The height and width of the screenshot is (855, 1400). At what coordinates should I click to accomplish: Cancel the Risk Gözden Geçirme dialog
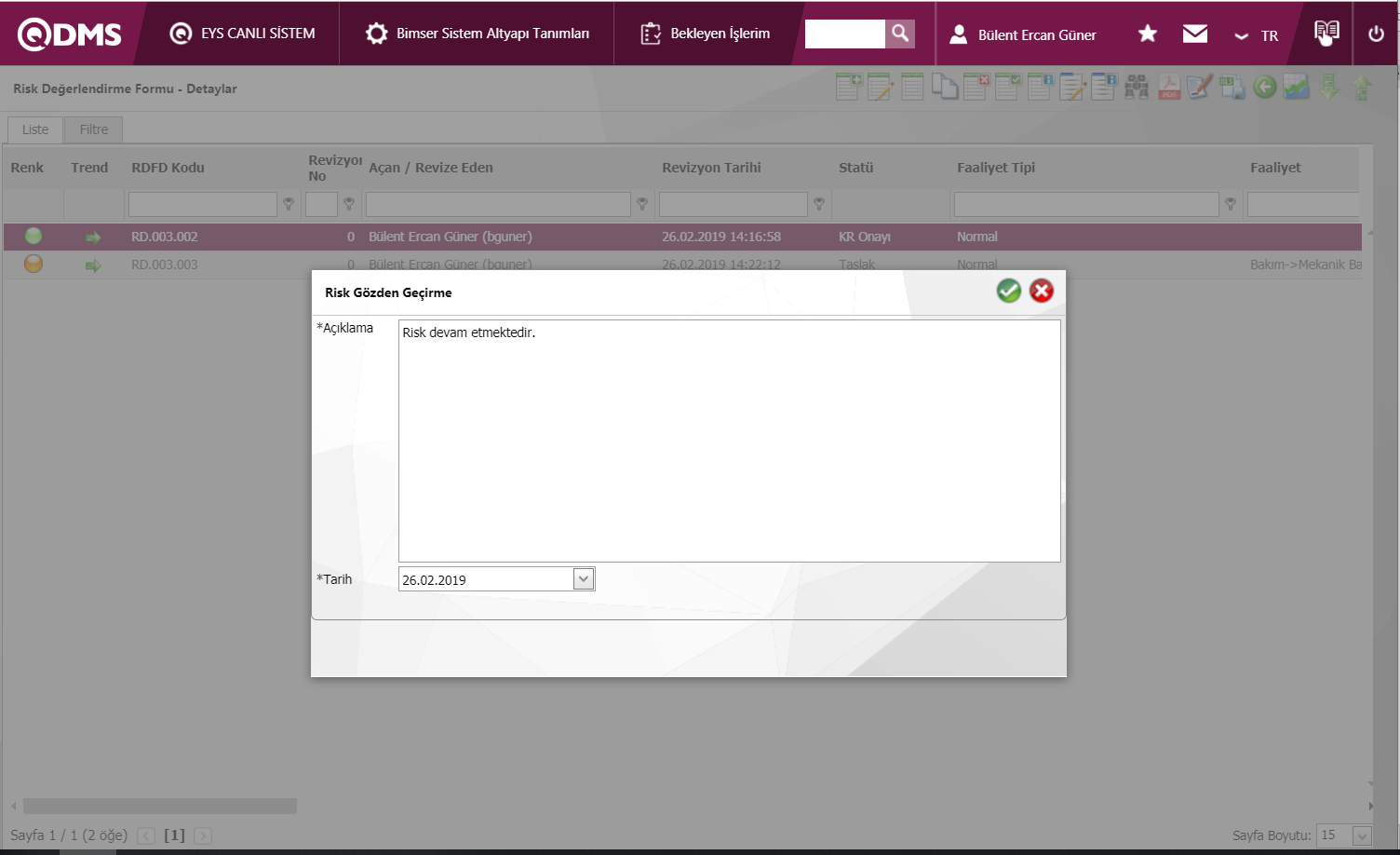coord(1042,292)
